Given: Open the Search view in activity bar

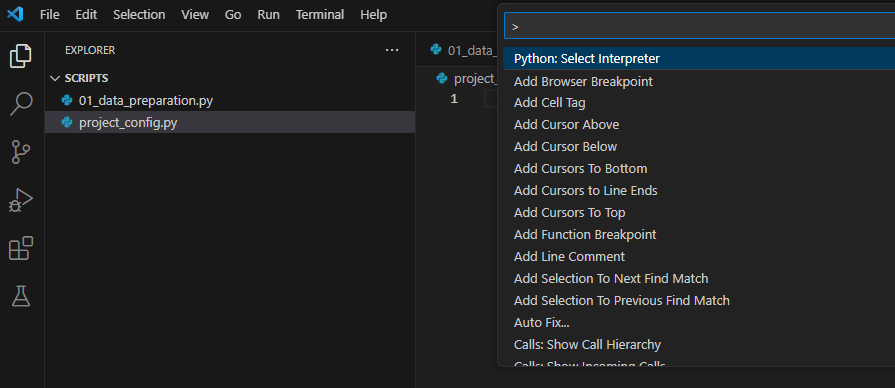Looking at the screenshot, I should point(21,104).
